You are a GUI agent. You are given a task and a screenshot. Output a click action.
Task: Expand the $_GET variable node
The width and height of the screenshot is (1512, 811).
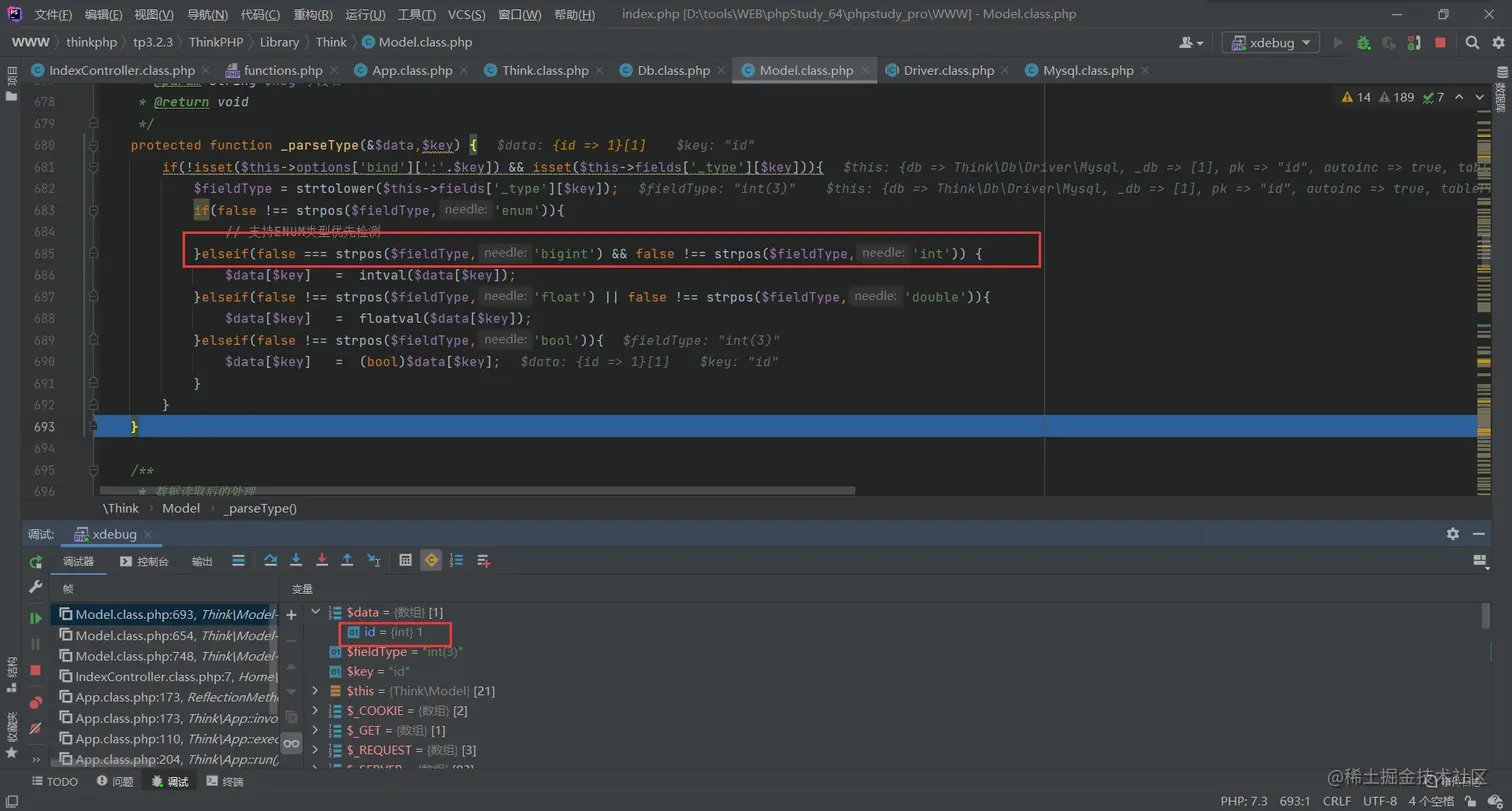[317, 731]
